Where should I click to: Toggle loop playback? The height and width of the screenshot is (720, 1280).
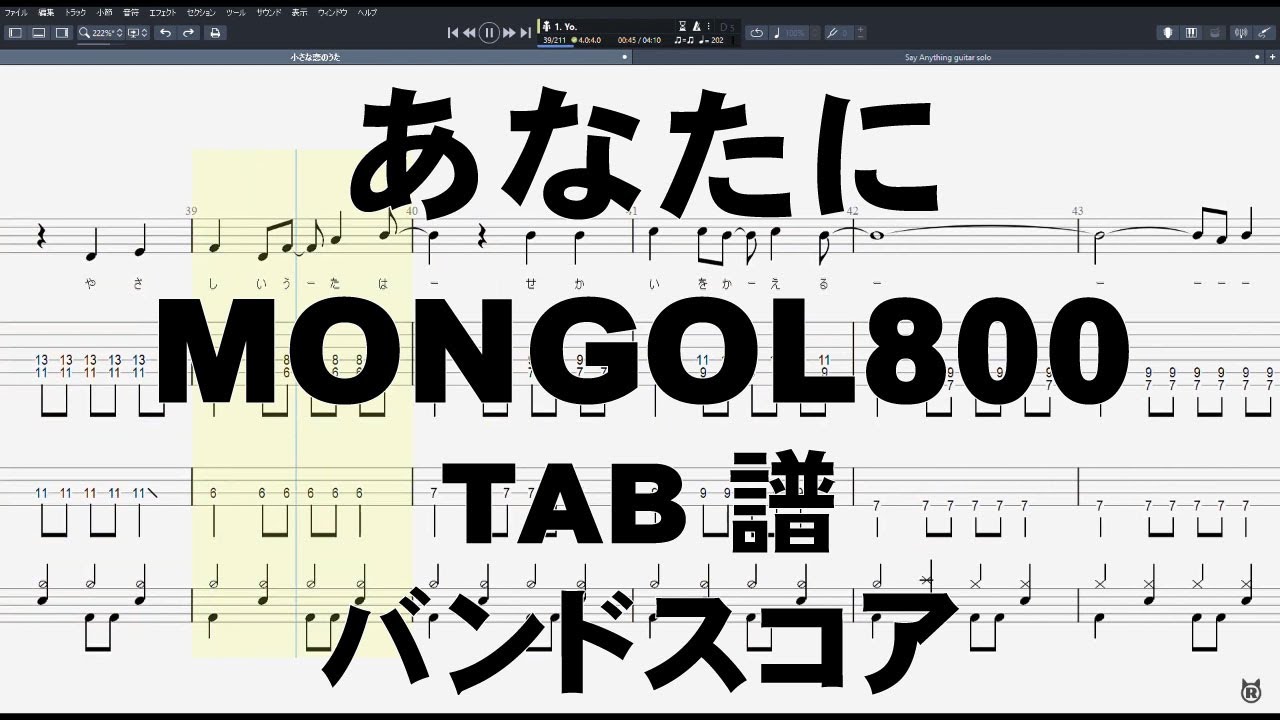click(x=756, y=33)
